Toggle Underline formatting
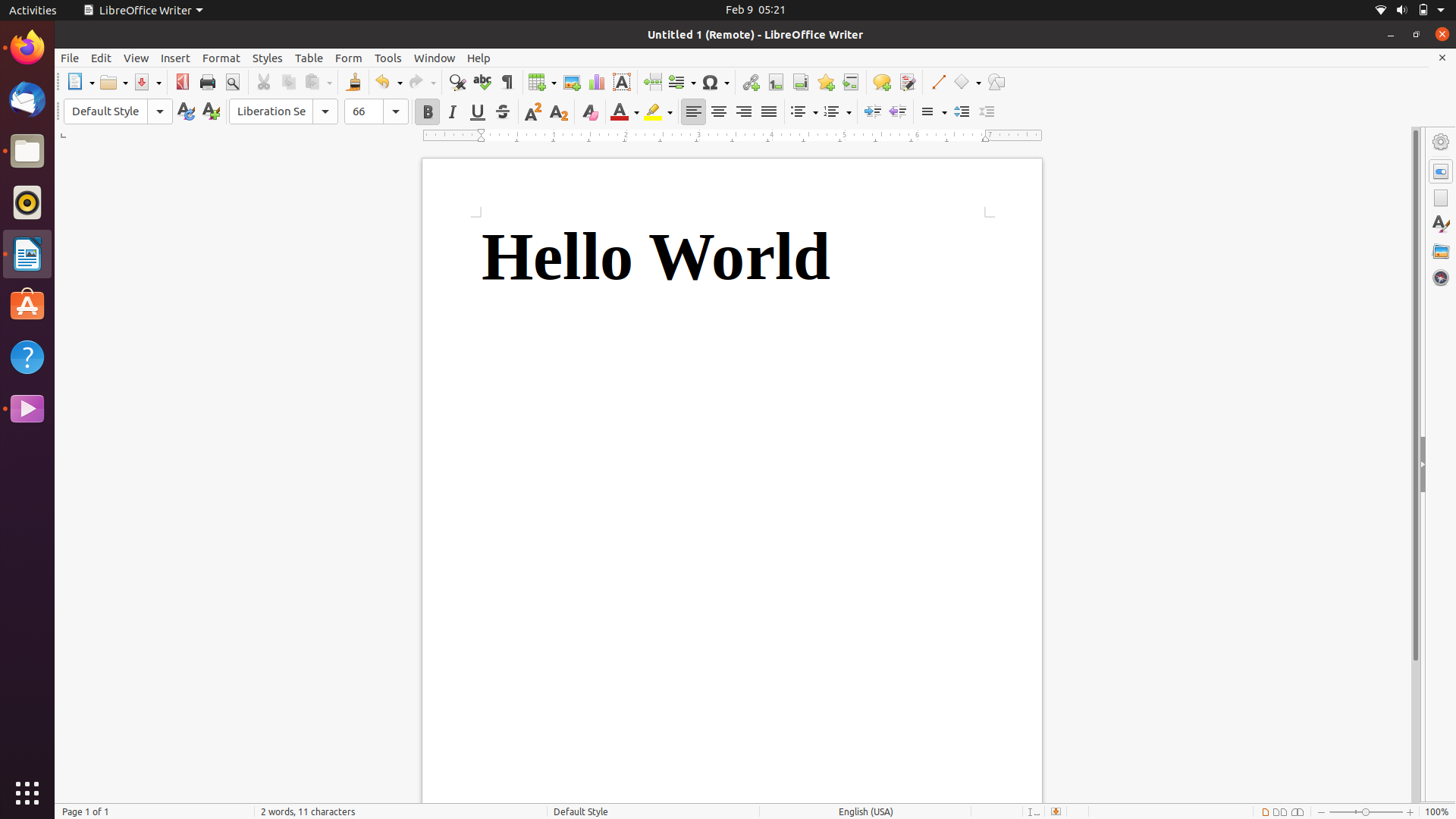Image resolution: width=1456 pixels, height=819 pixels. coord(478,111)
